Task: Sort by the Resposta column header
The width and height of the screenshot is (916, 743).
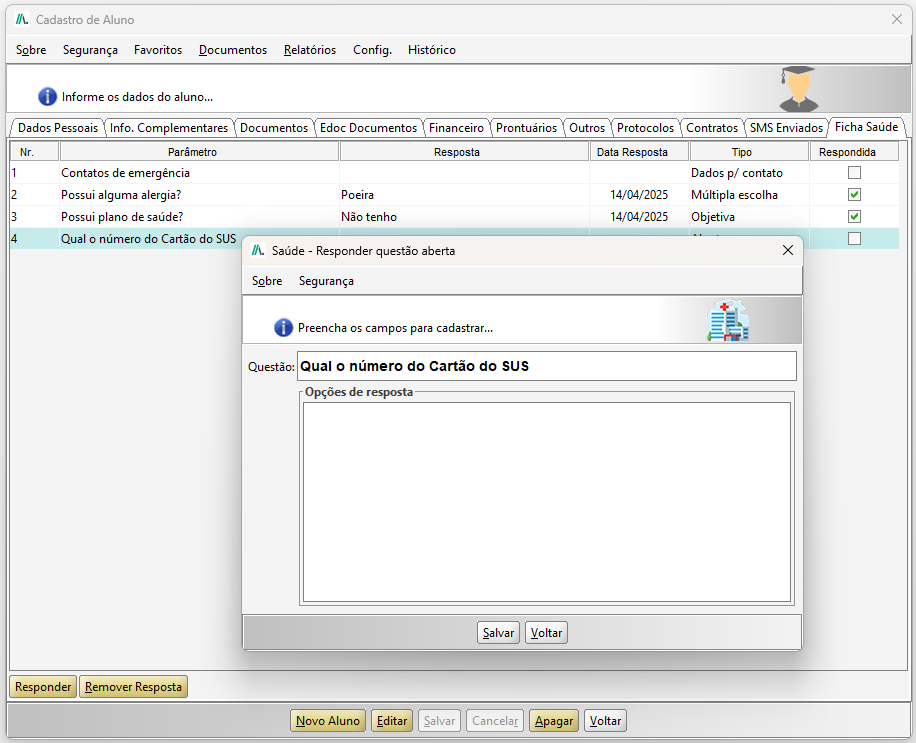Action: tap(464, 152)
